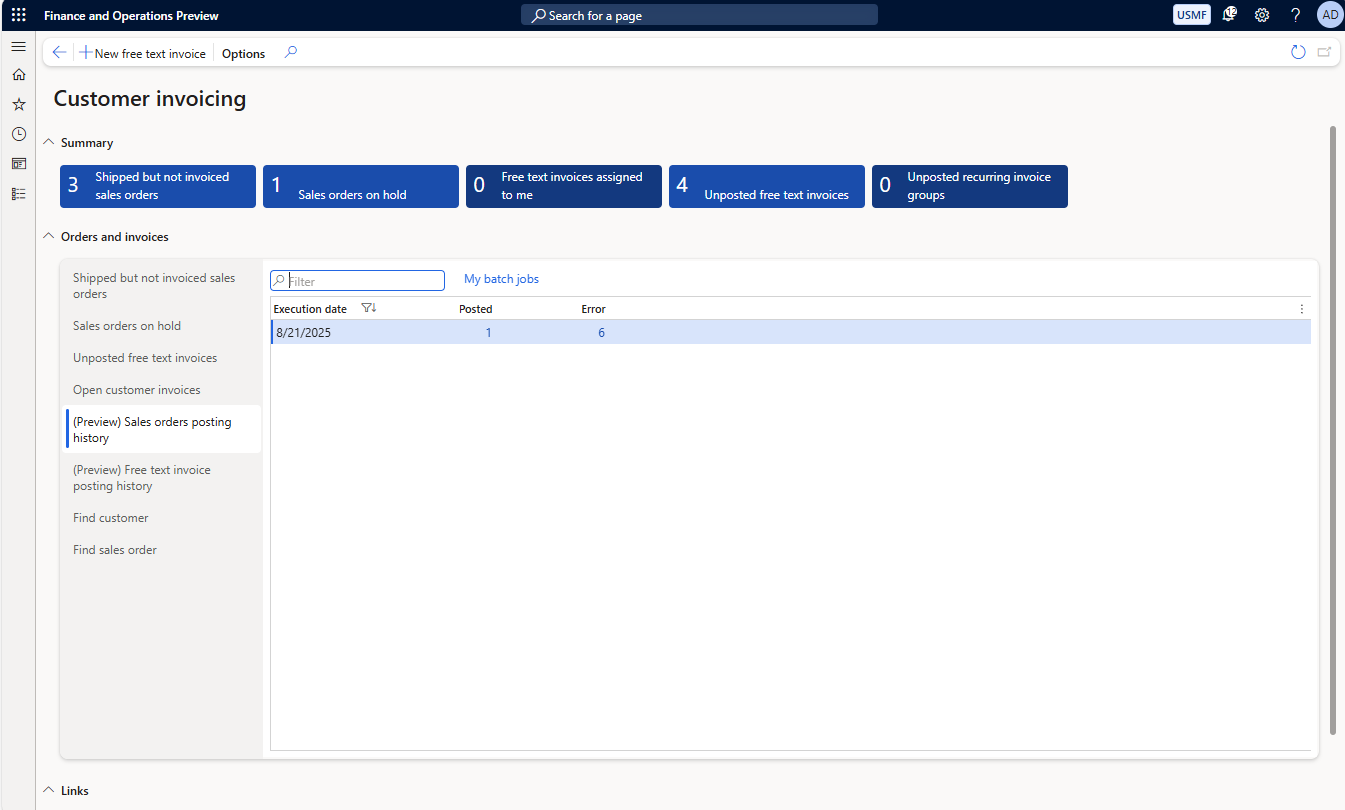Click Search for a page box

[x=699, y=15]
